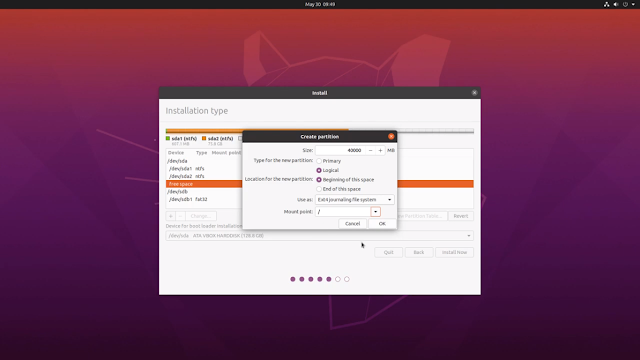
Task: Confirm partition creation with OK
Action: [x=382, y=224]
